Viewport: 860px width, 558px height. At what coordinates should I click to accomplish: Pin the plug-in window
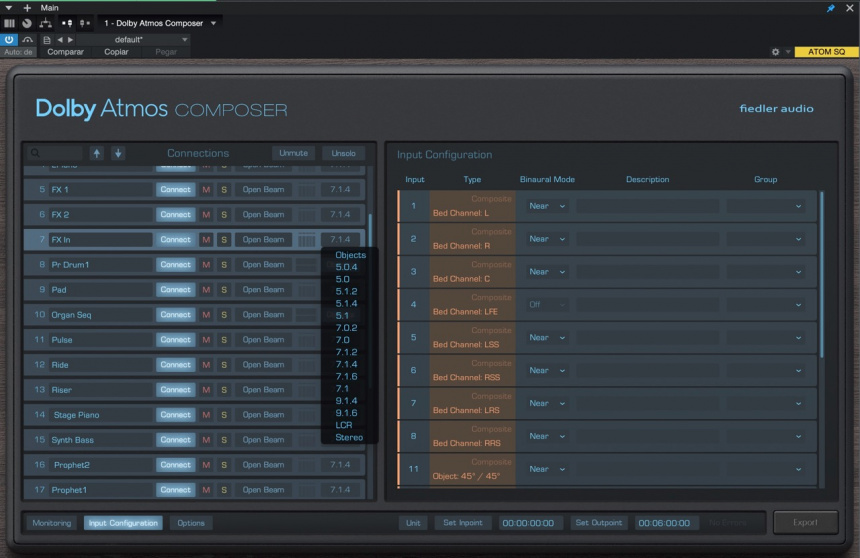[x=830, y=8]
